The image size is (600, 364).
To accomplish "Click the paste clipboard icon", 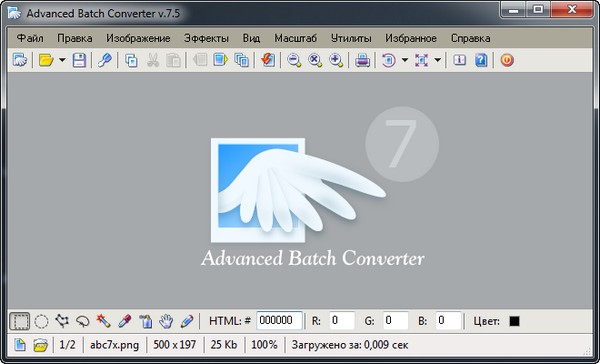I will (x=173, y=60).
